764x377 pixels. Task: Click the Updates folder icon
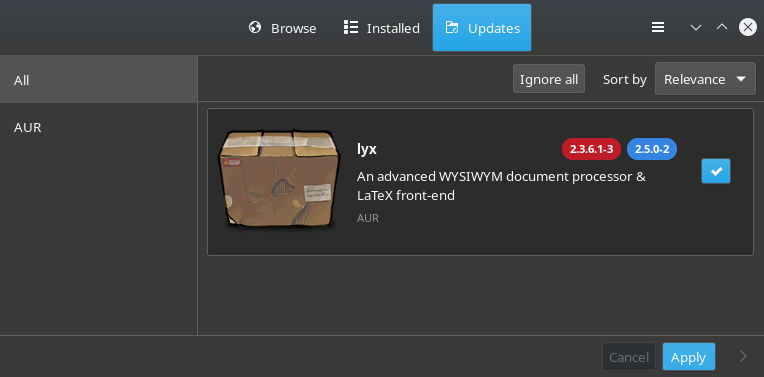pos(452,28)
